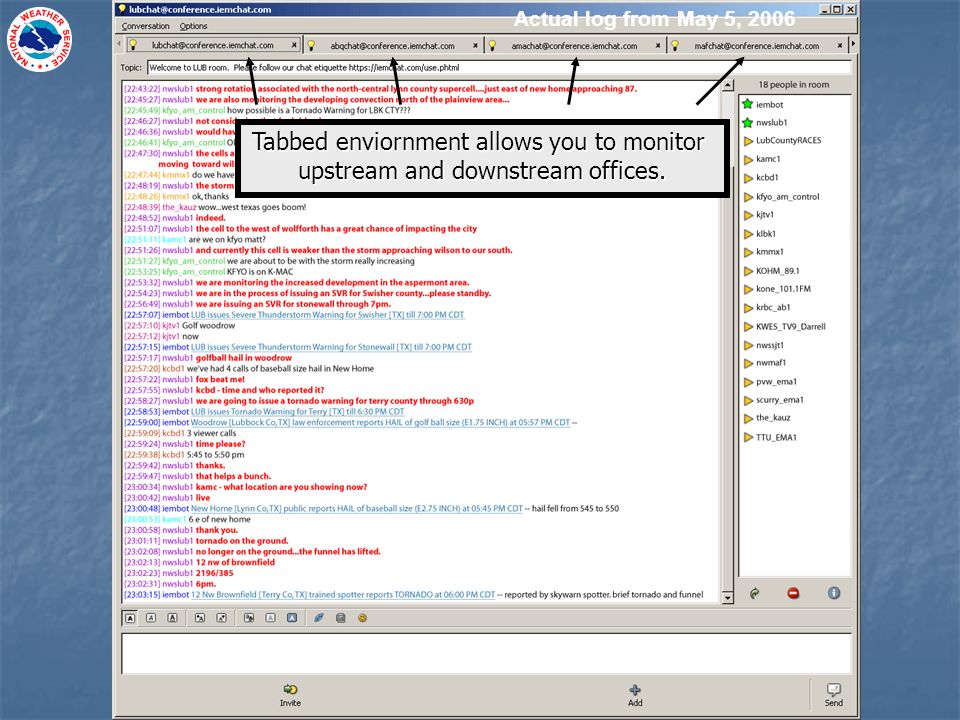Close the mafchat@conference.iemchat.com tab

point(839,45)
